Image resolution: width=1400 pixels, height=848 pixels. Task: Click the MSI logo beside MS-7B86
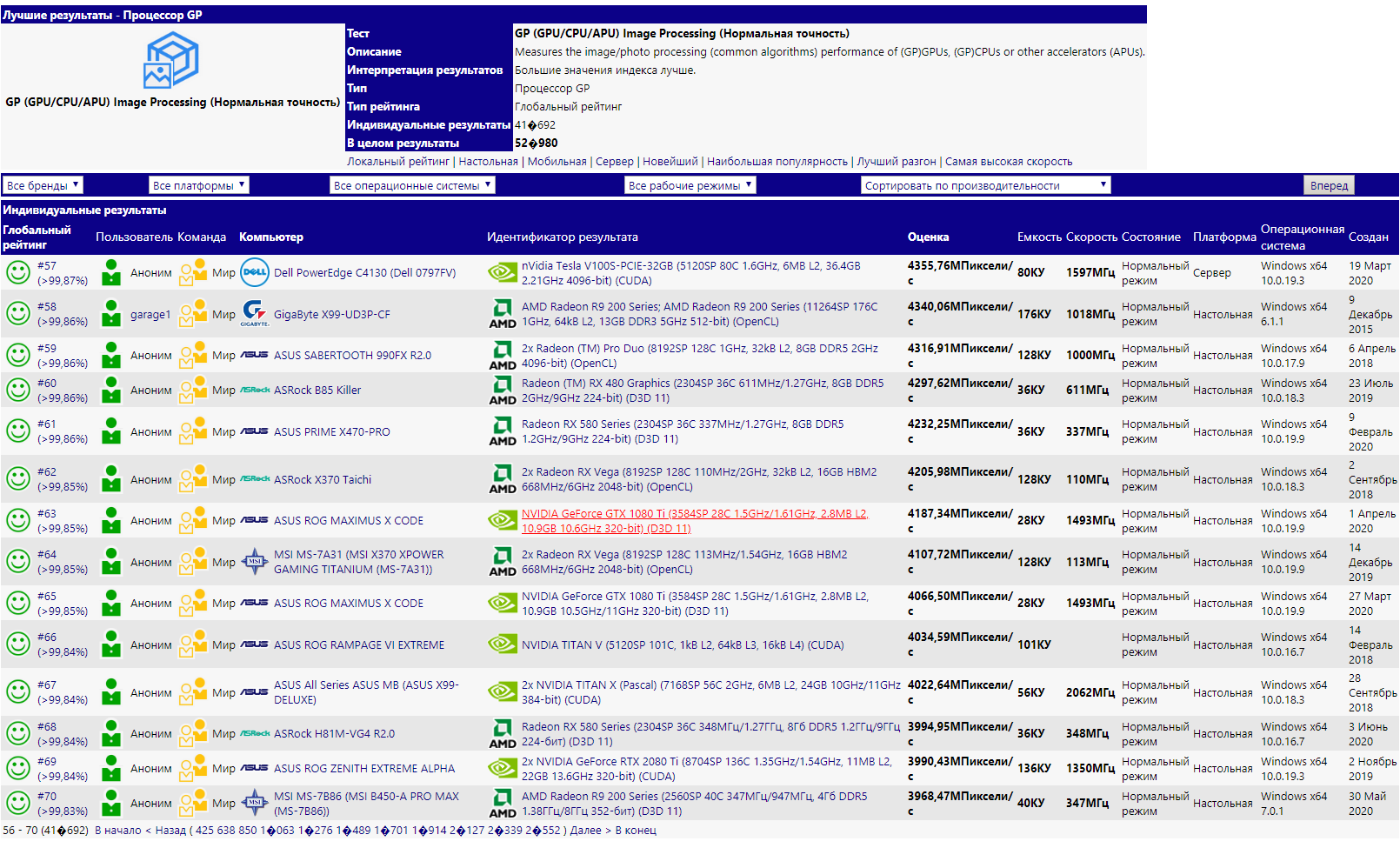[x=255, y=803]
